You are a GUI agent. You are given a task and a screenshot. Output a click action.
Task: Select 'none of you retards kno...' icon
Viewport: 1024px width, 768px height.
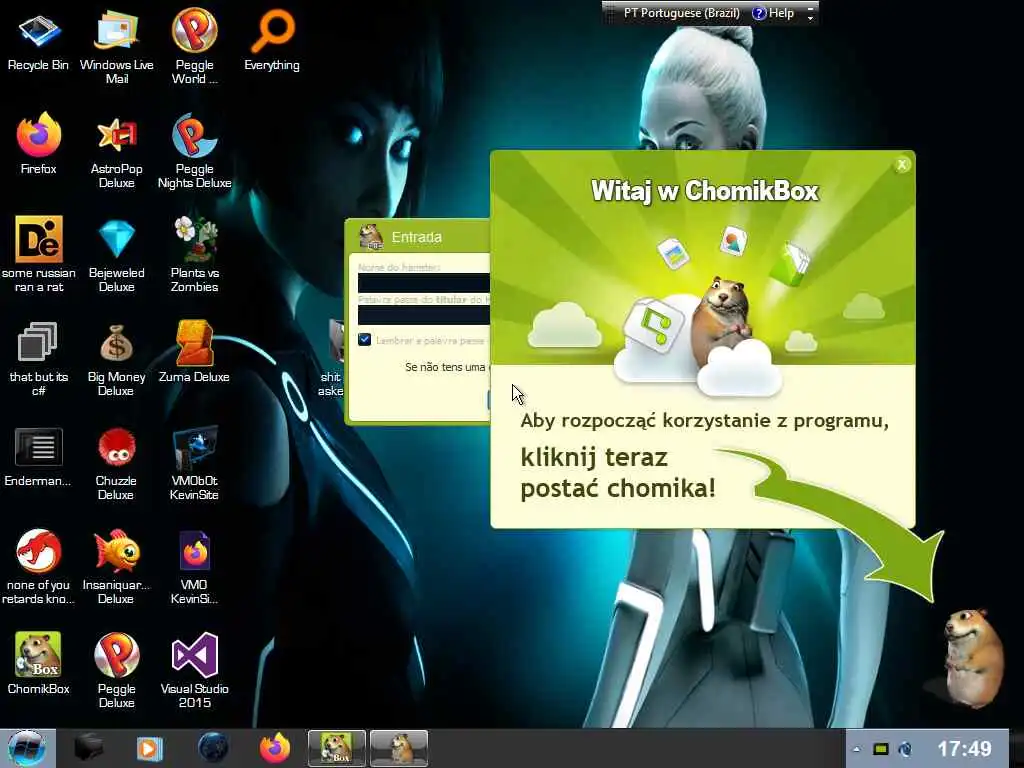pos(39,567)
